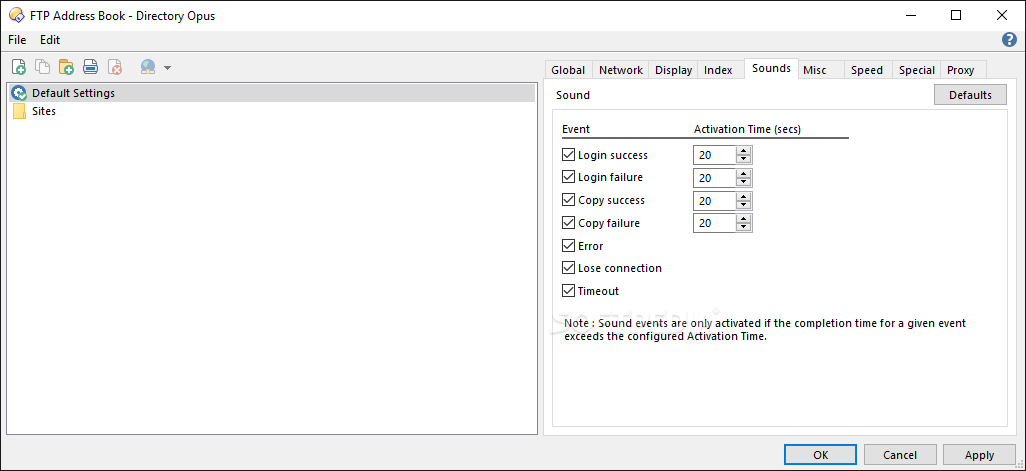The width and height of the screenshot is (1026, 471).
Task: Click the Duplicate entry toolbar icon
Action: [43, 67]
